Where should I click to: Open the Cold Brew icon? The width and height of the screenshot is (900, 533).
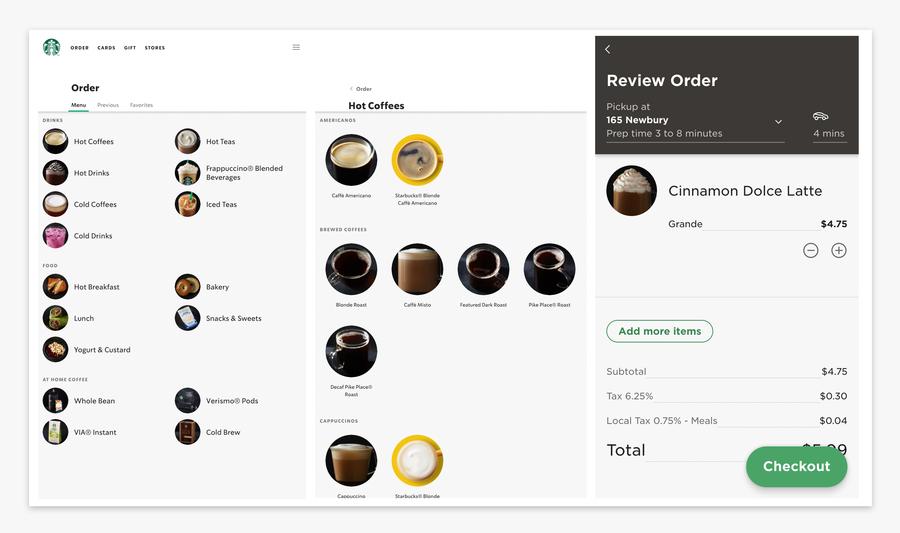187,432
